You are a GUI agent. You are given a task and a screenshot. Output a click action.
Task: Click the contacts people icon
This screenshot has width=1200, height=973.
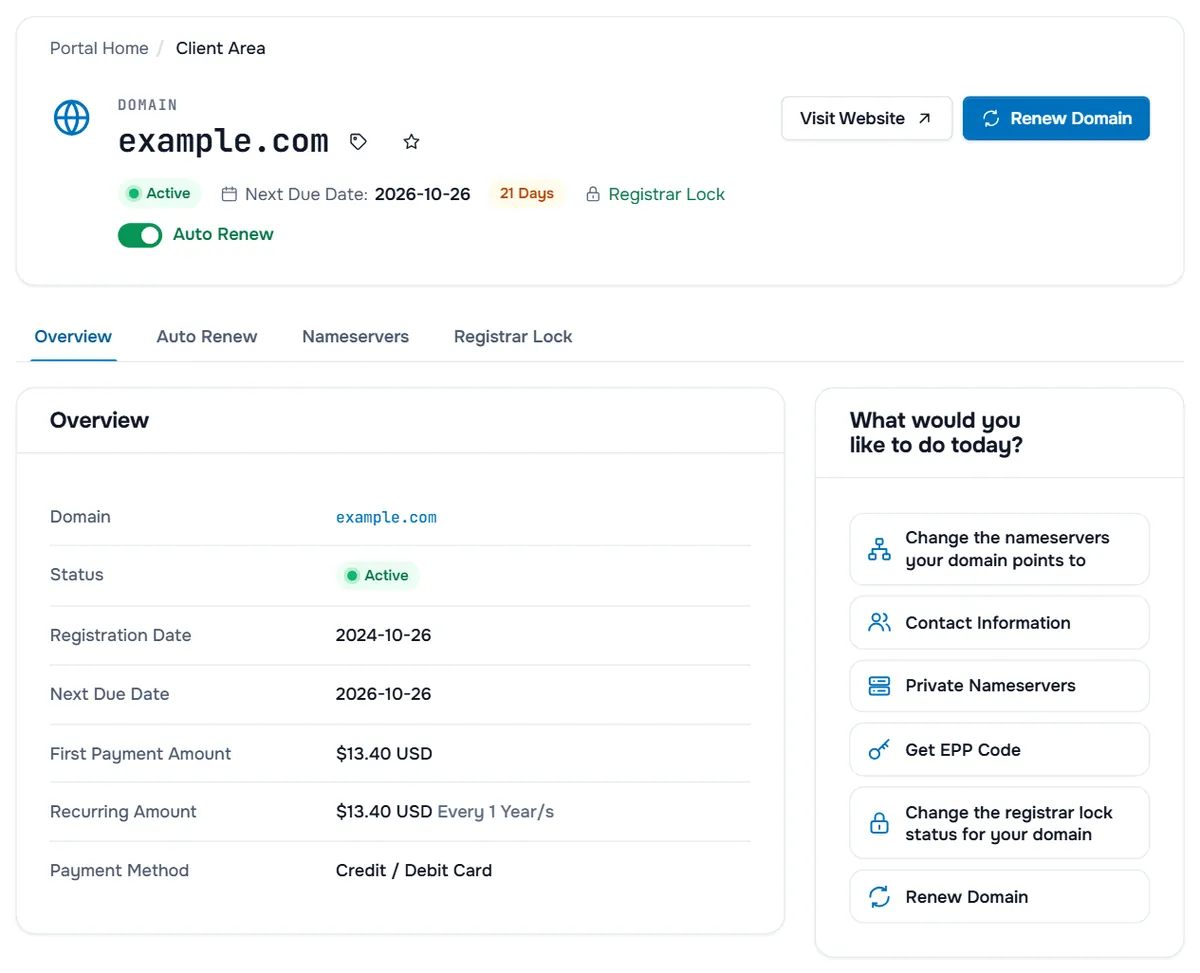[879, 623]
